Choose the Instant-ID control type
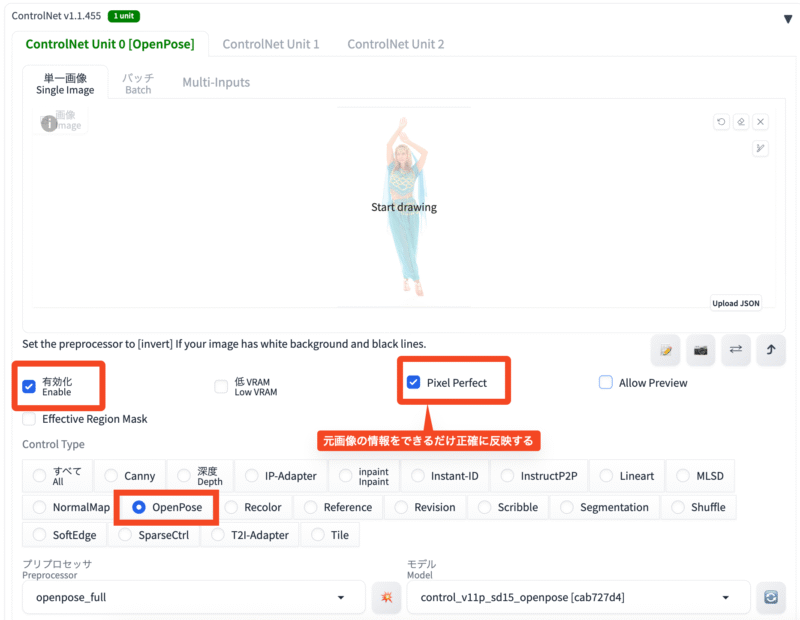800x620 pixels. pyautogui.click(x=445, y=476)
